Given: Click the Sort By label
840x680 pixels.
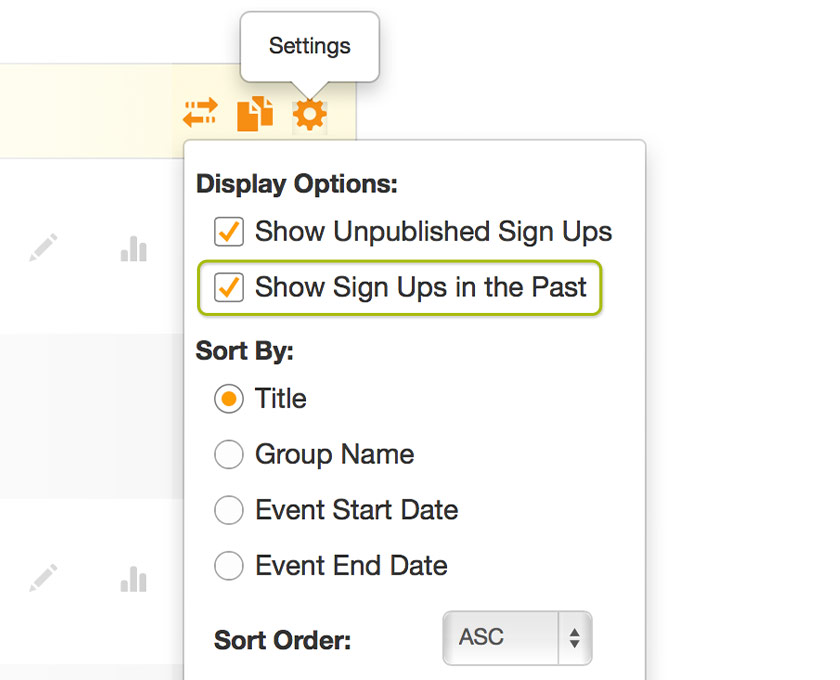Looking at the screenshot, I should click(x=244, y=351).
